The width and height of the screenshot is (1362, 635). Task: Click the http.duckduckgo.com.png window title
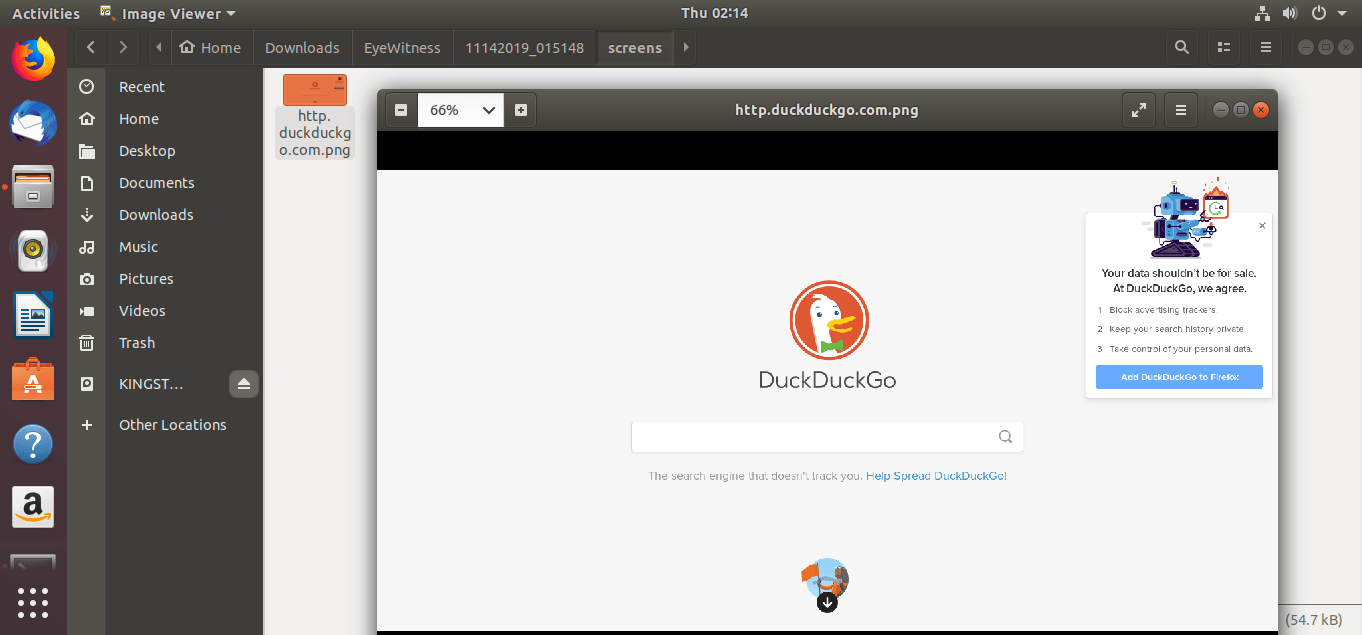pyautogui.click(x=827, y=110)
